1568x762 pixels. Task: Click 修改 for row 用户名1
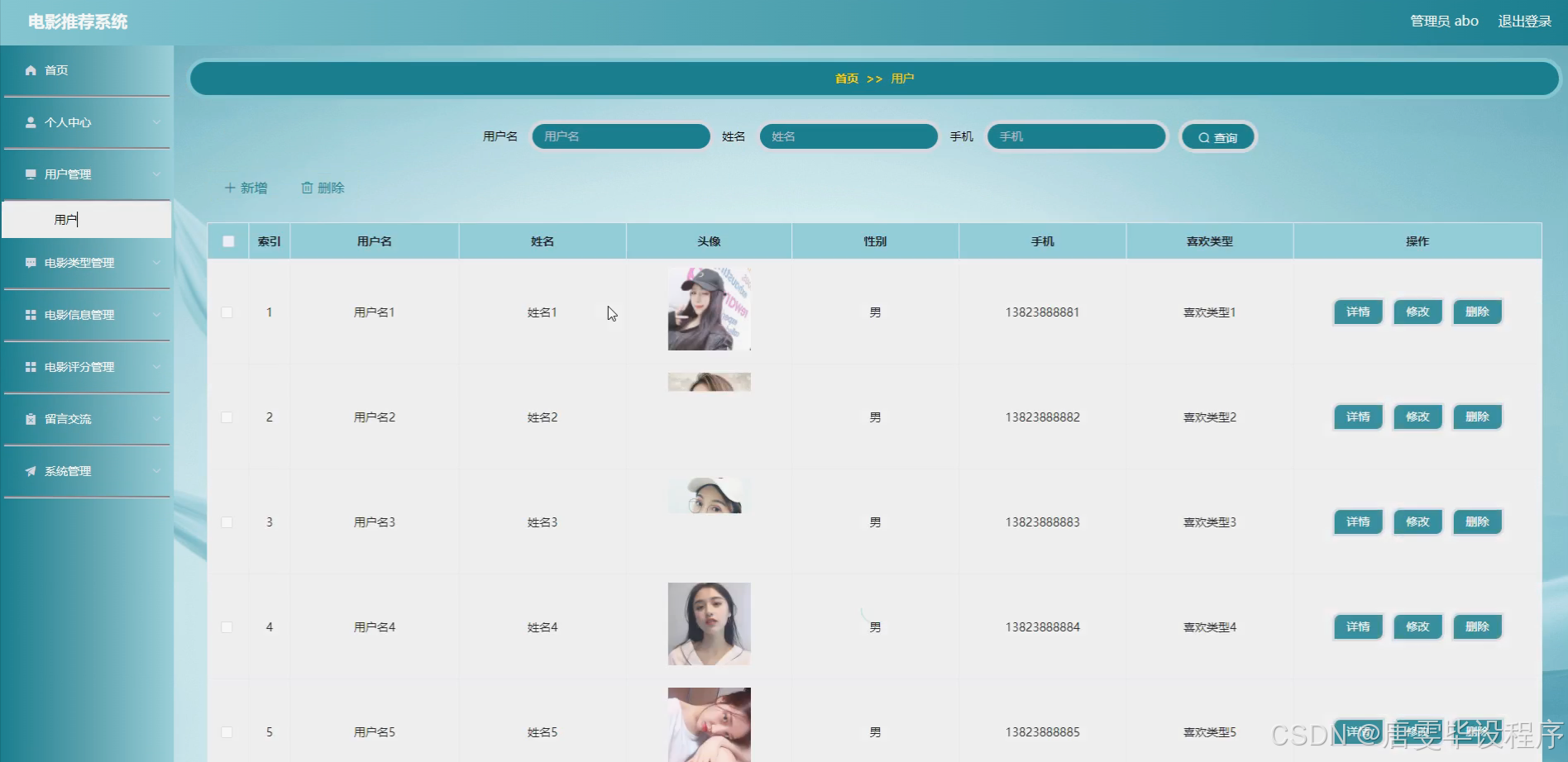[1417, 312]
